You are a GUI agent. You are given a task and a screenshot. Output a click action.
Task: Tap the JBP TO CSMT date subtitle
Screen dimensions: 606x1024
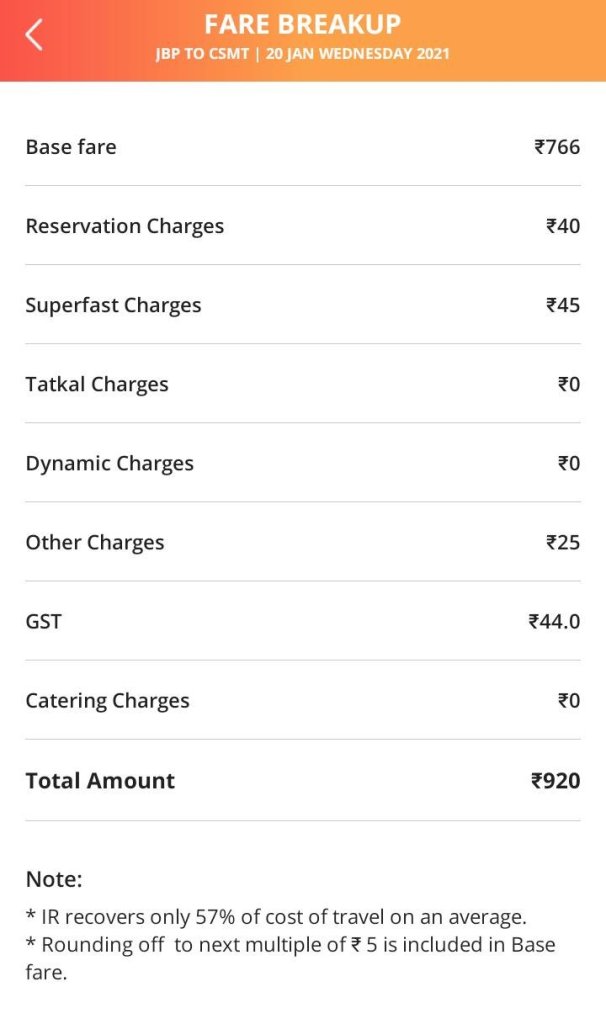click(x=302, y=54)
